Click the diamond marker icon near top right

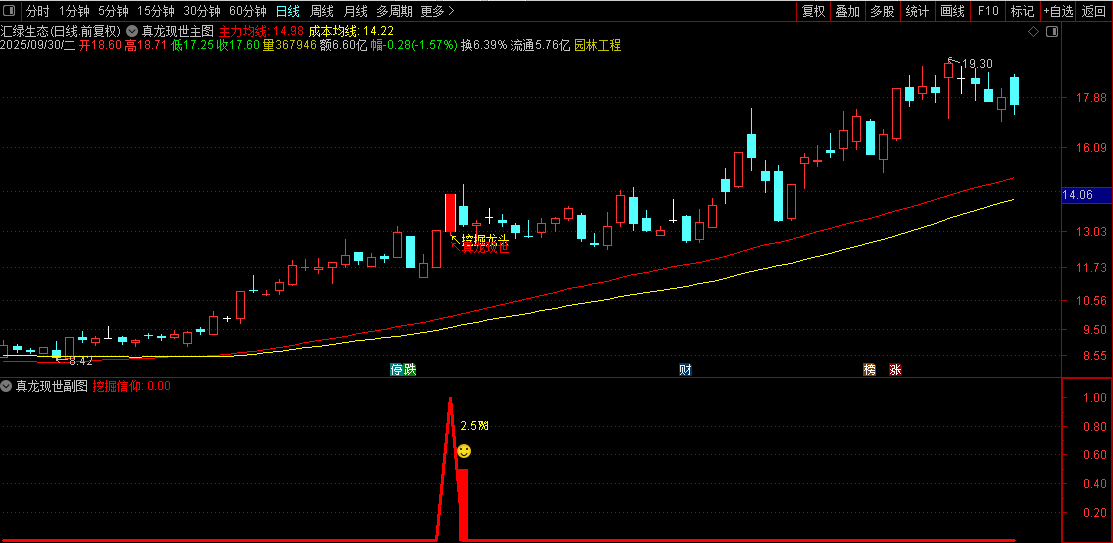point(1034,31)
